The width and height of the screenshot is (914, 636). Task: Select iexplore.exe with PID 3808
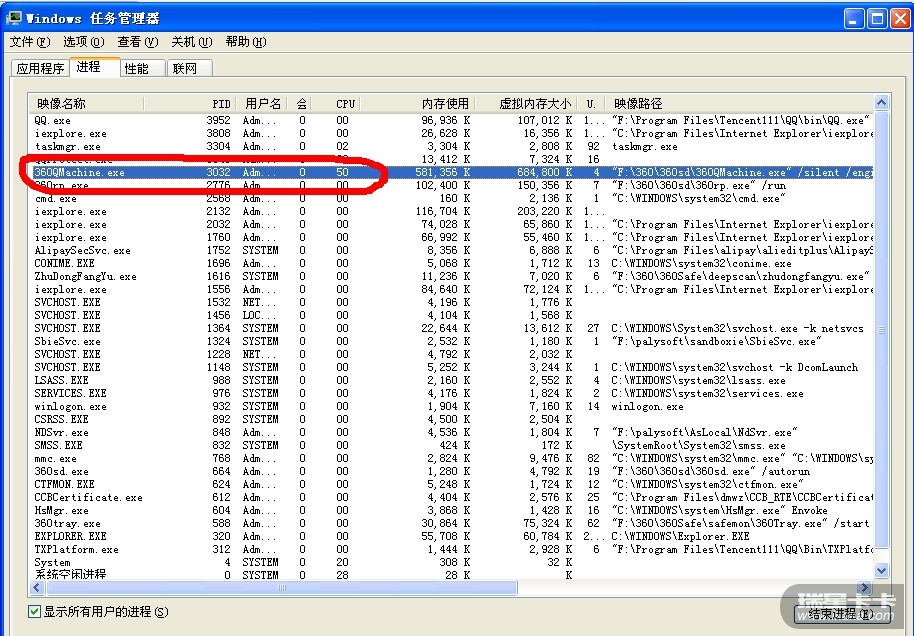point(451,133)
